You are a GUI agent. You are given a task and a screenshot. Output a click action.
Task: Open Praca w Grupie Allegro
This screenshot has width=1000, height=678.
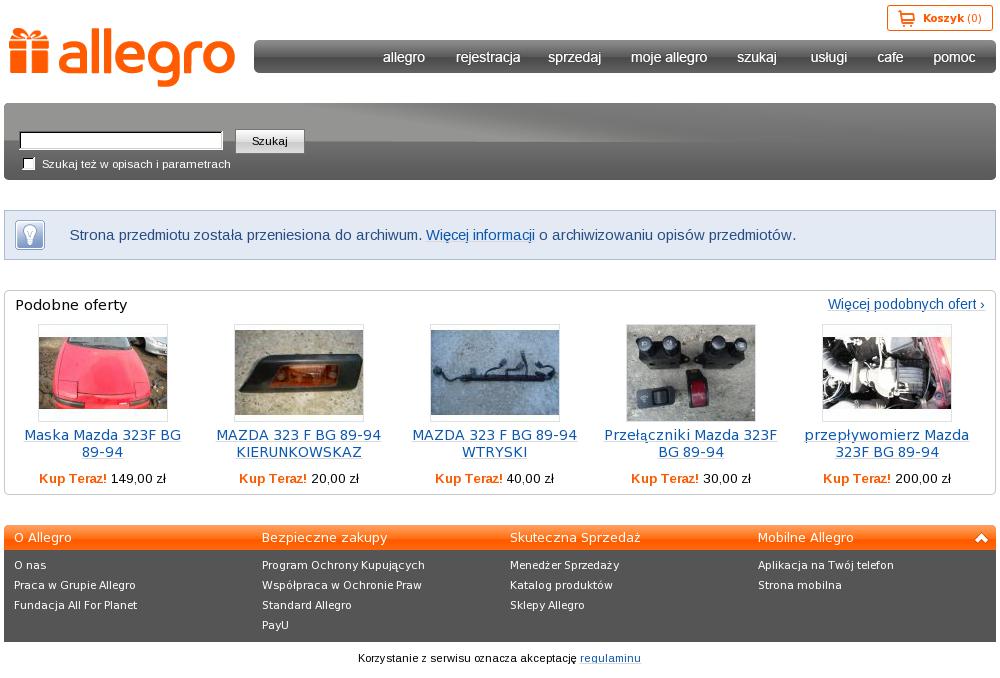click(75, 585)
